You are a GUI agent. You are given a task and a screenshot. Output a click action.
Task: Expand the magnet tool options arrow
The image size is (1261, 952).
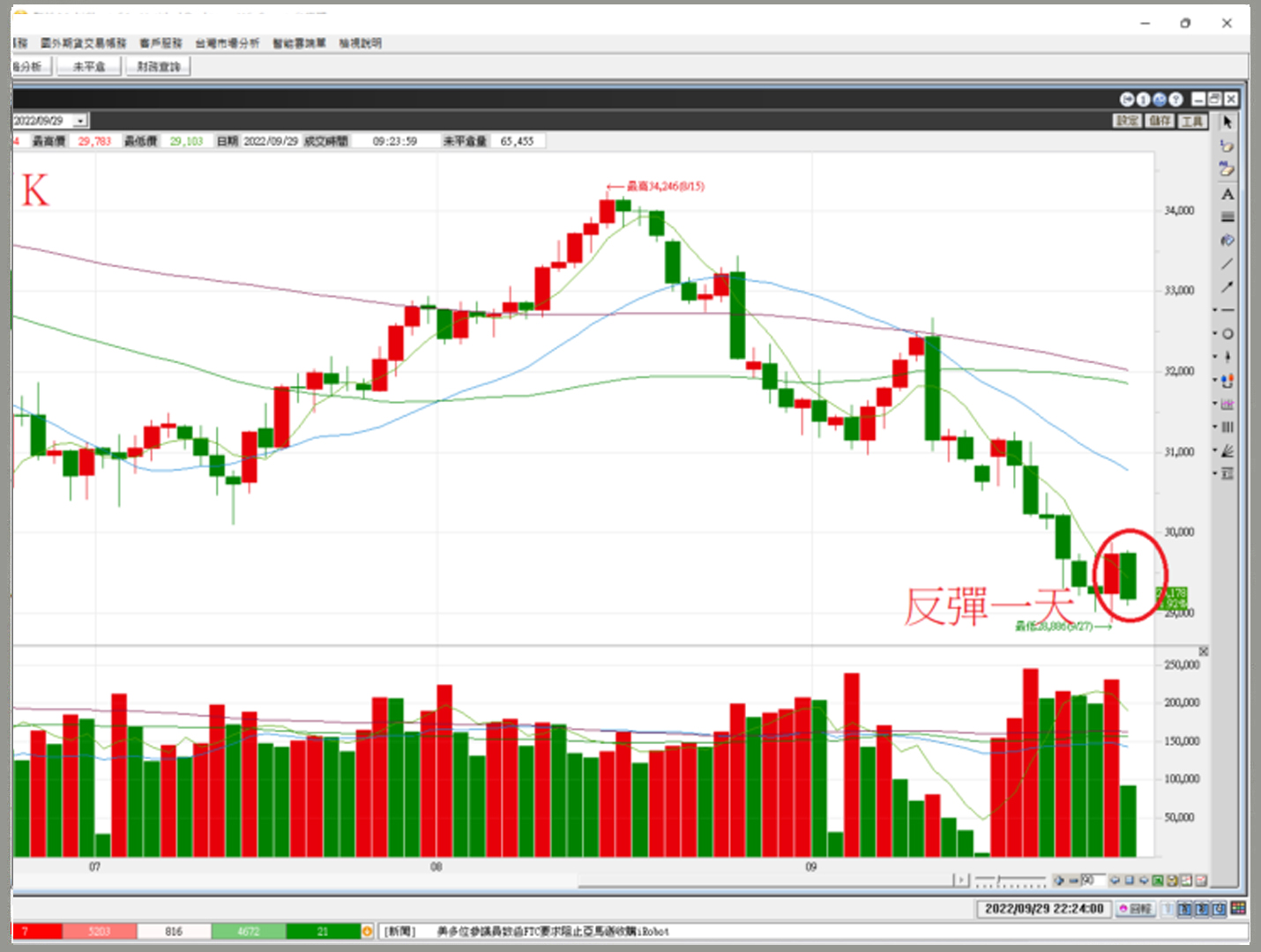click(1215, 380)
